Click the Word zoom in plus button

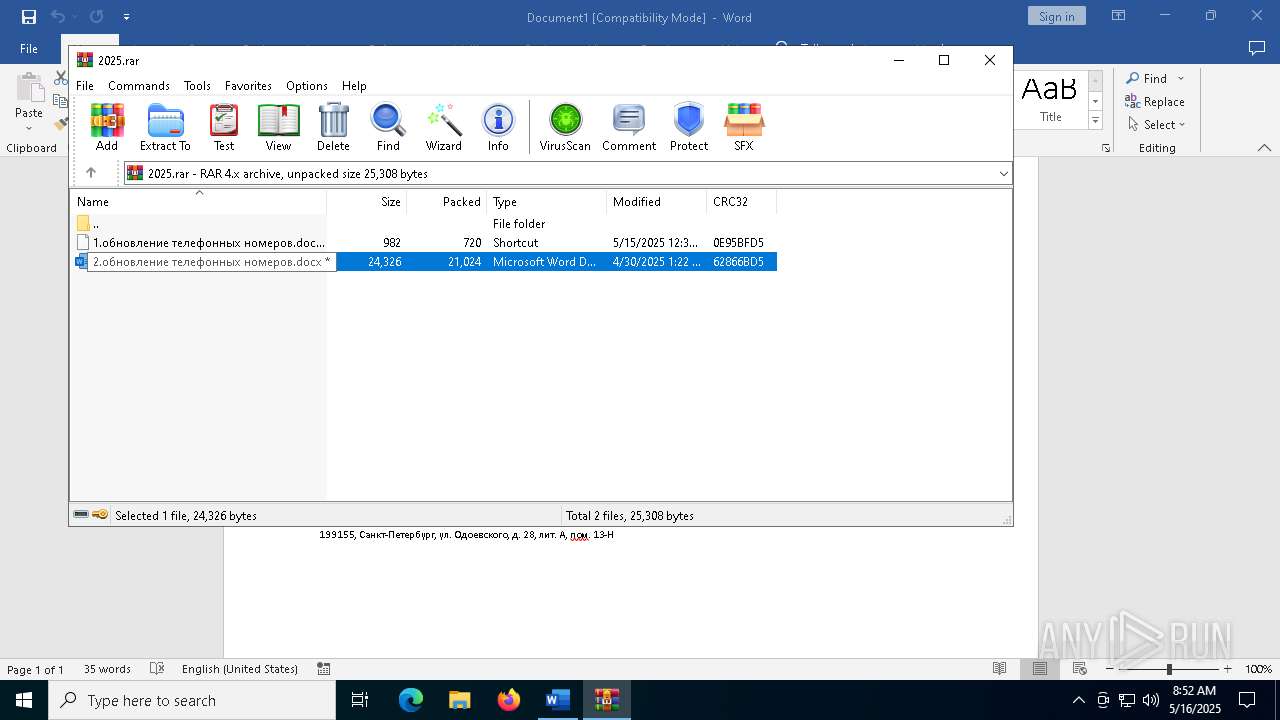[1227, 669]
